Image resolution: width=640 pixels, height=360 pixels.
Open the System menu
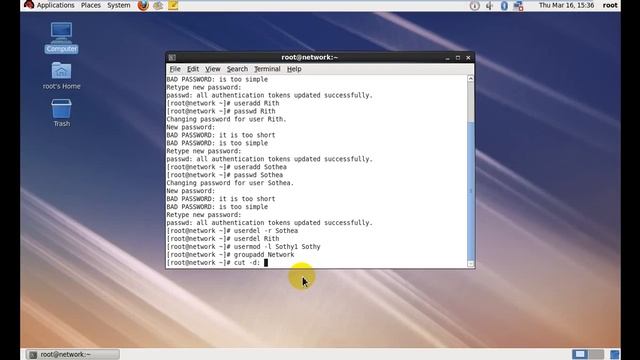click(x=119, y=5)
